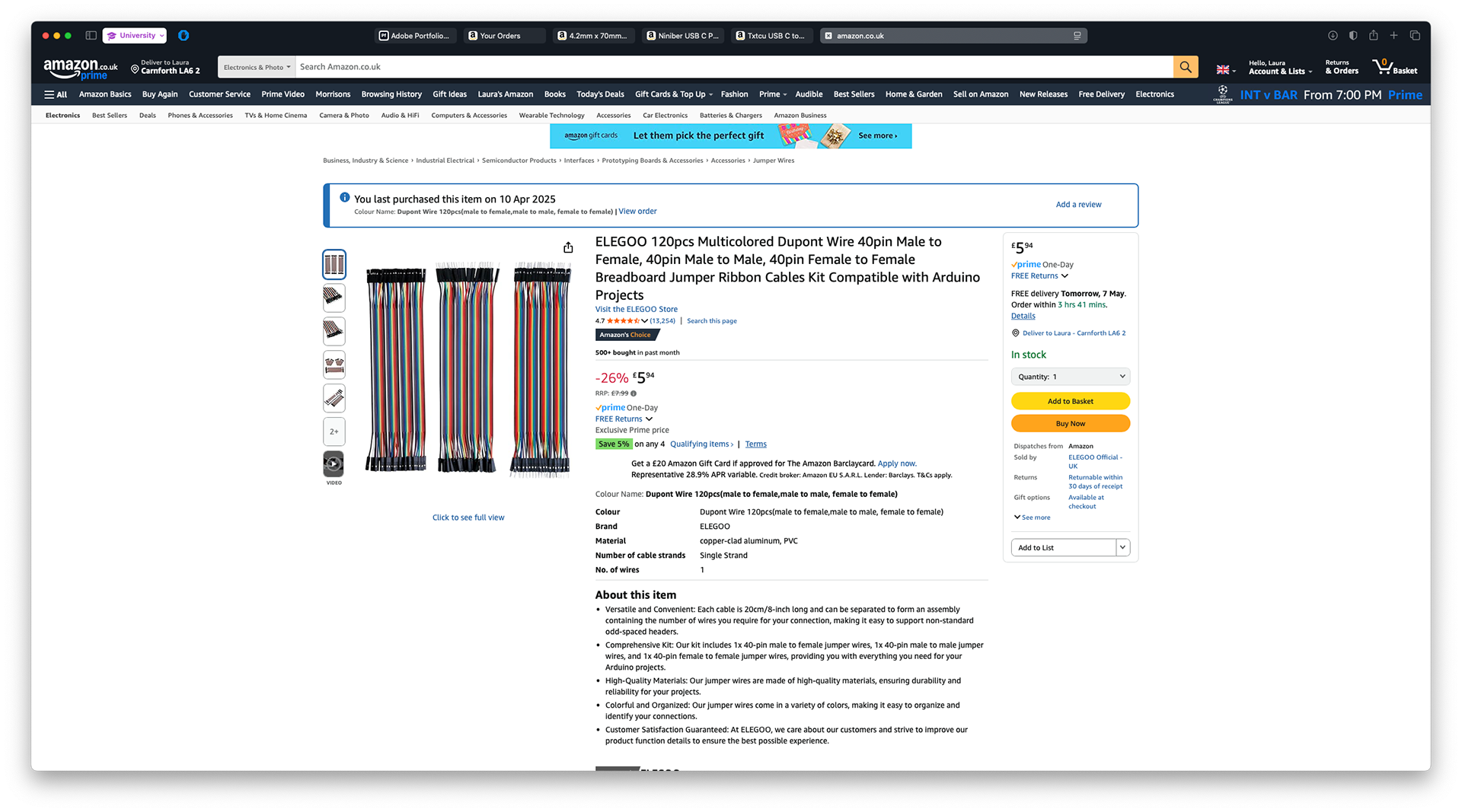Viewport: 1462px width, 812px height.
Task: Click the Add to Basket button
Action: (1070, 401)
